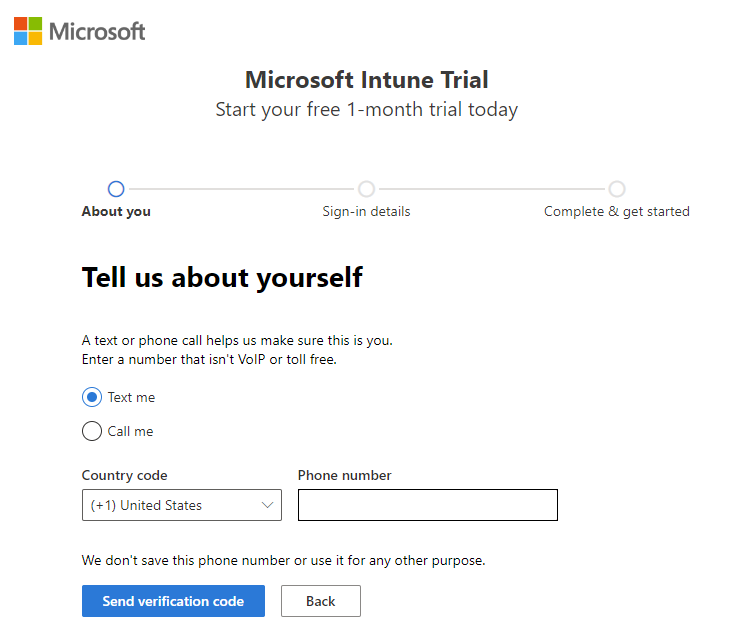Go Back to the previous step

point(321,601)
